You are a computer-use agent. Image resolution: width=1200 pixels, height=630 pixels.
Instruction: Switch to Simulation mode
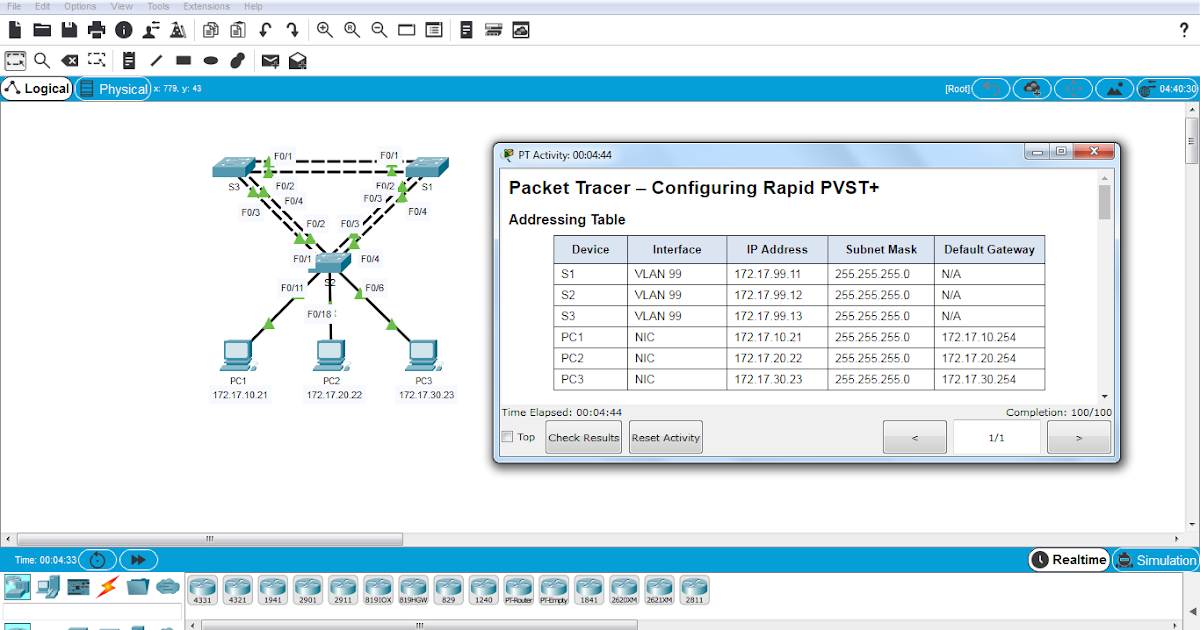click(x=1155, y=559)
